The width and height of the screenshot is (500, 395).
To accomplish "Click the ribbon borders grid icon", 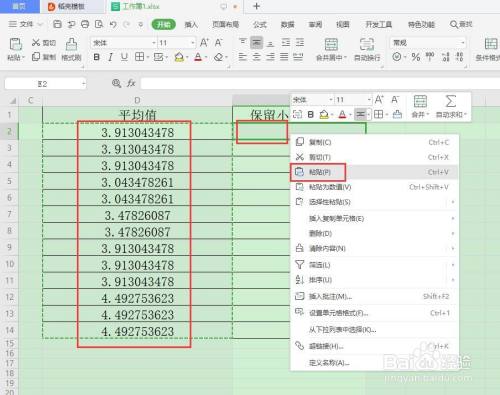I will (x=139, y=57).
